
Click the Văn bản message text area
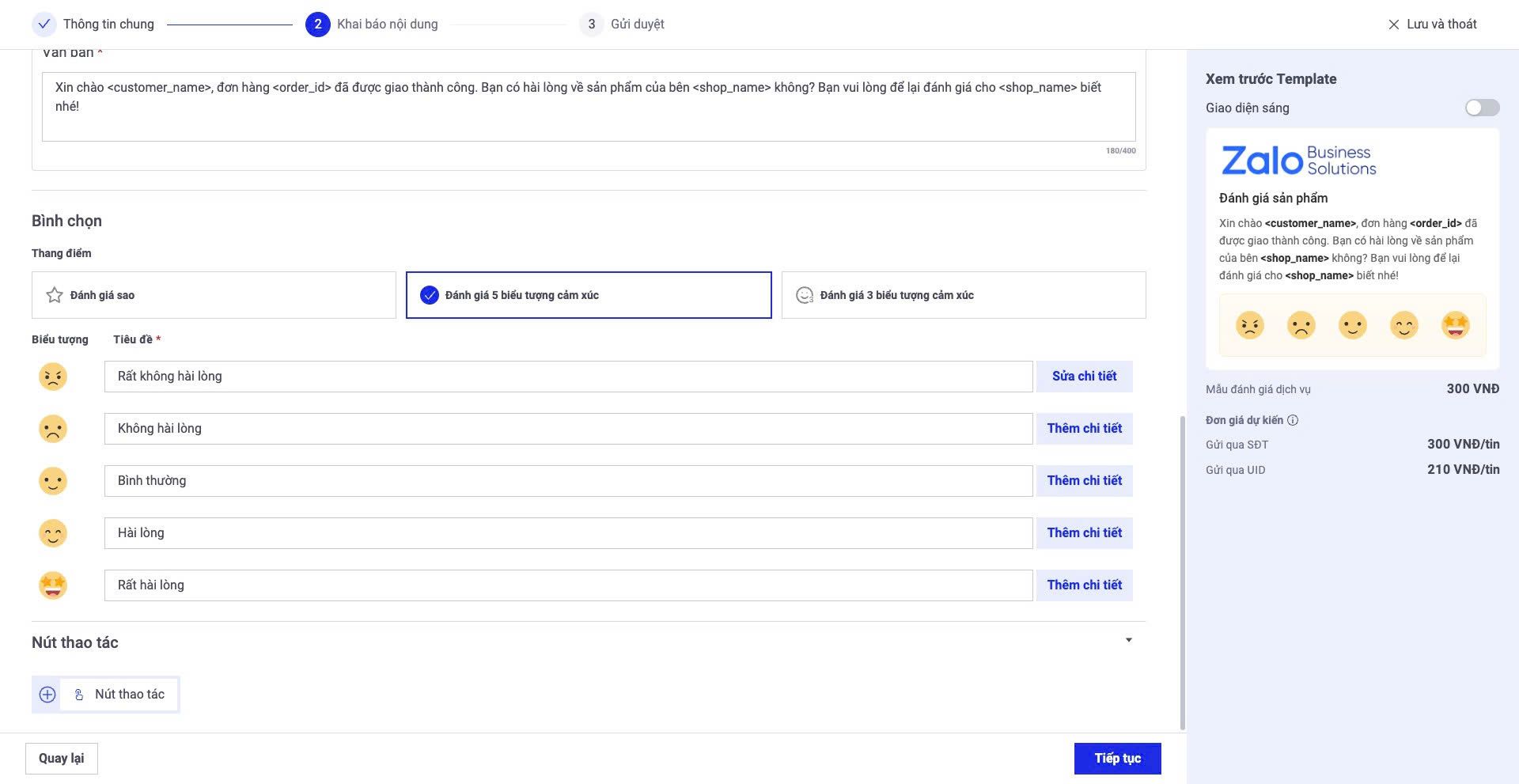coord(589,107)
